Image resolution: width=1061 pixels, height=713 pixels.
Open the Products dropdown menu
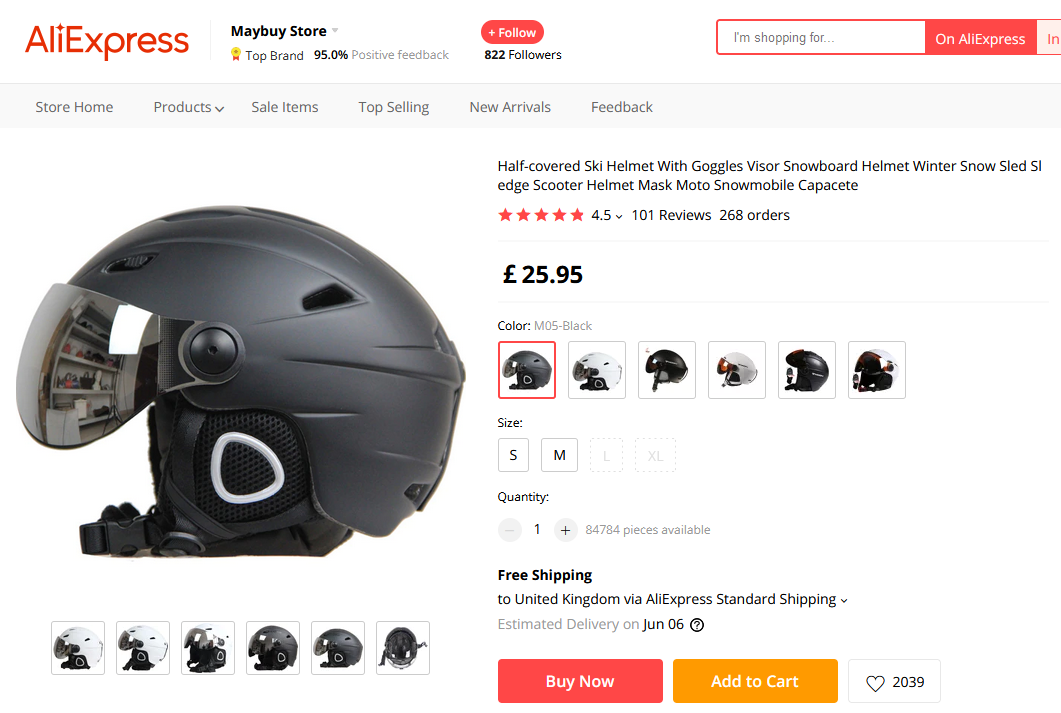click(x=188, y=107)
